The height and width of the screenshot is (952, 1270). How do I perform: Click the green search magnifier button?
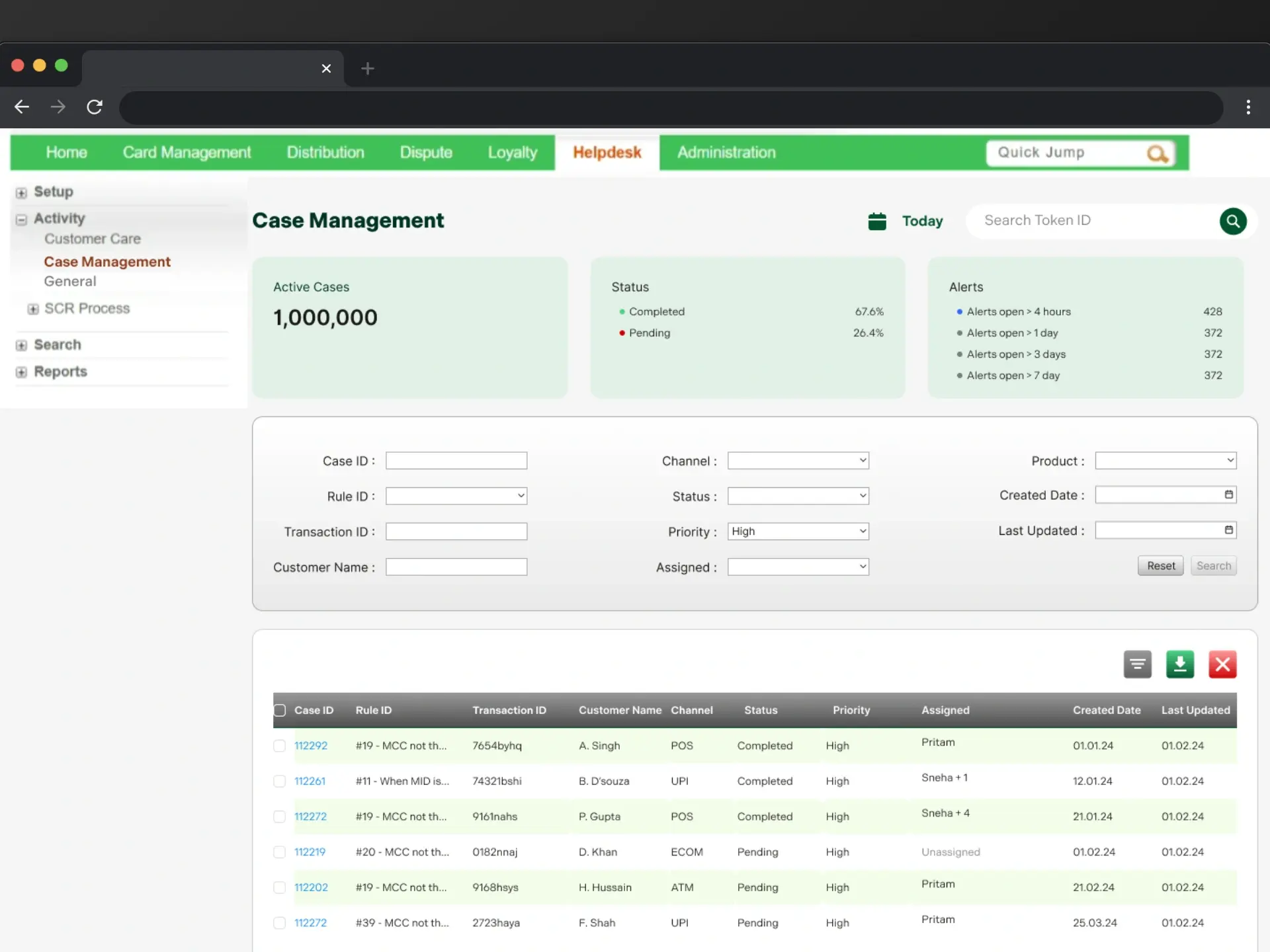[1233, 221]
